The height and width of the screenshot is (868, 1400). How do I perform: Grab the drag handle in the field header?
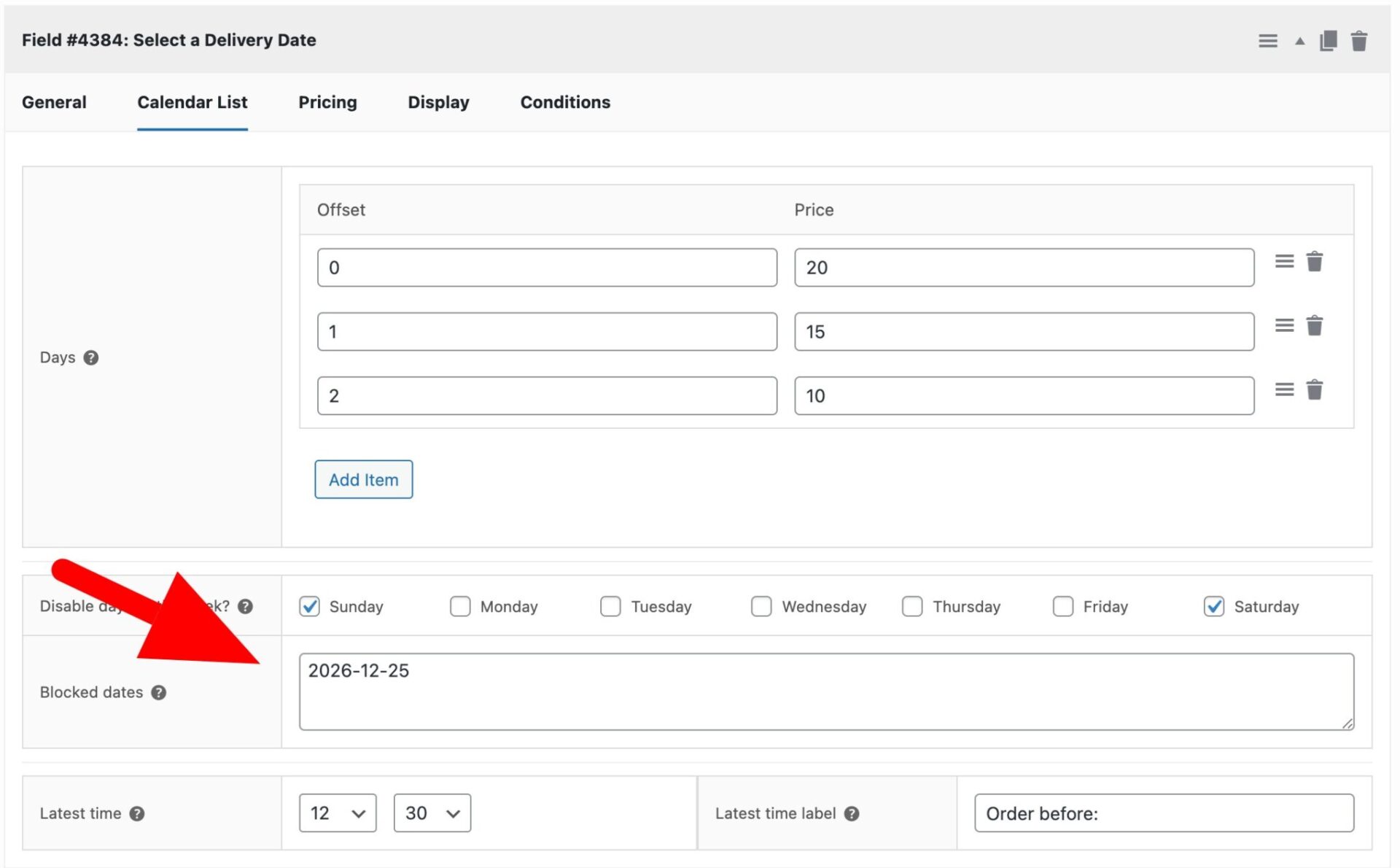click(1268, 41)
